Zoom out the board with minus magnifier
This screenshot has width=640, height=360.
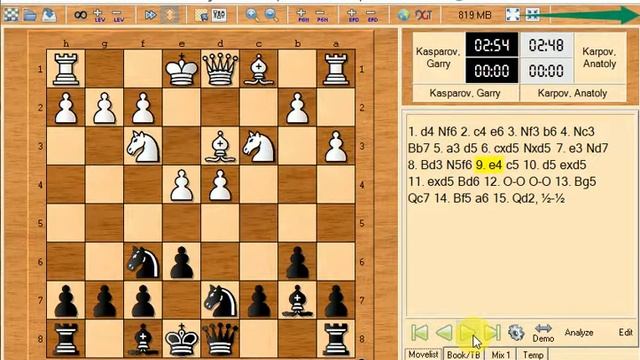271,16
